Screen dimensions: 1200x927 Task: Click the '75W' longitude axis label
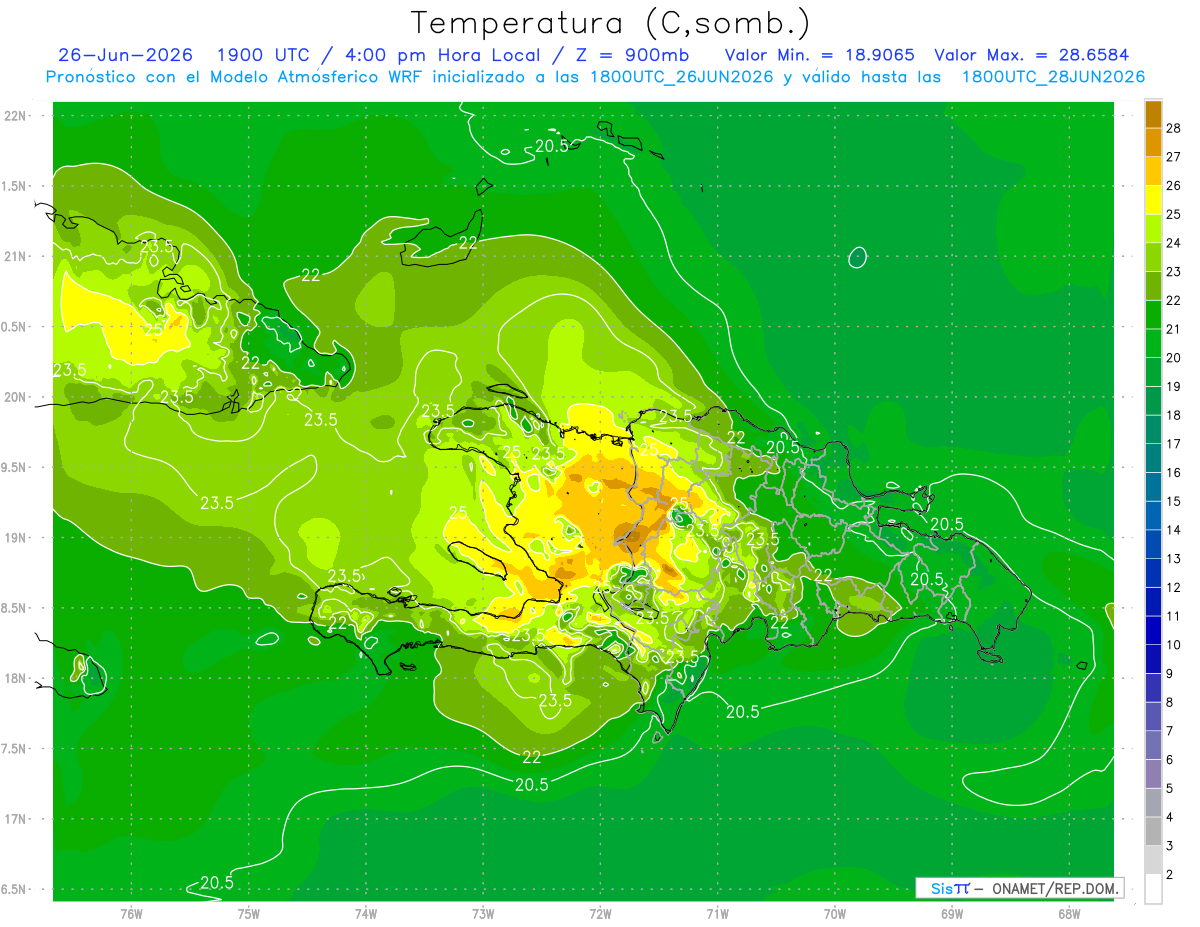click(248, 913)
